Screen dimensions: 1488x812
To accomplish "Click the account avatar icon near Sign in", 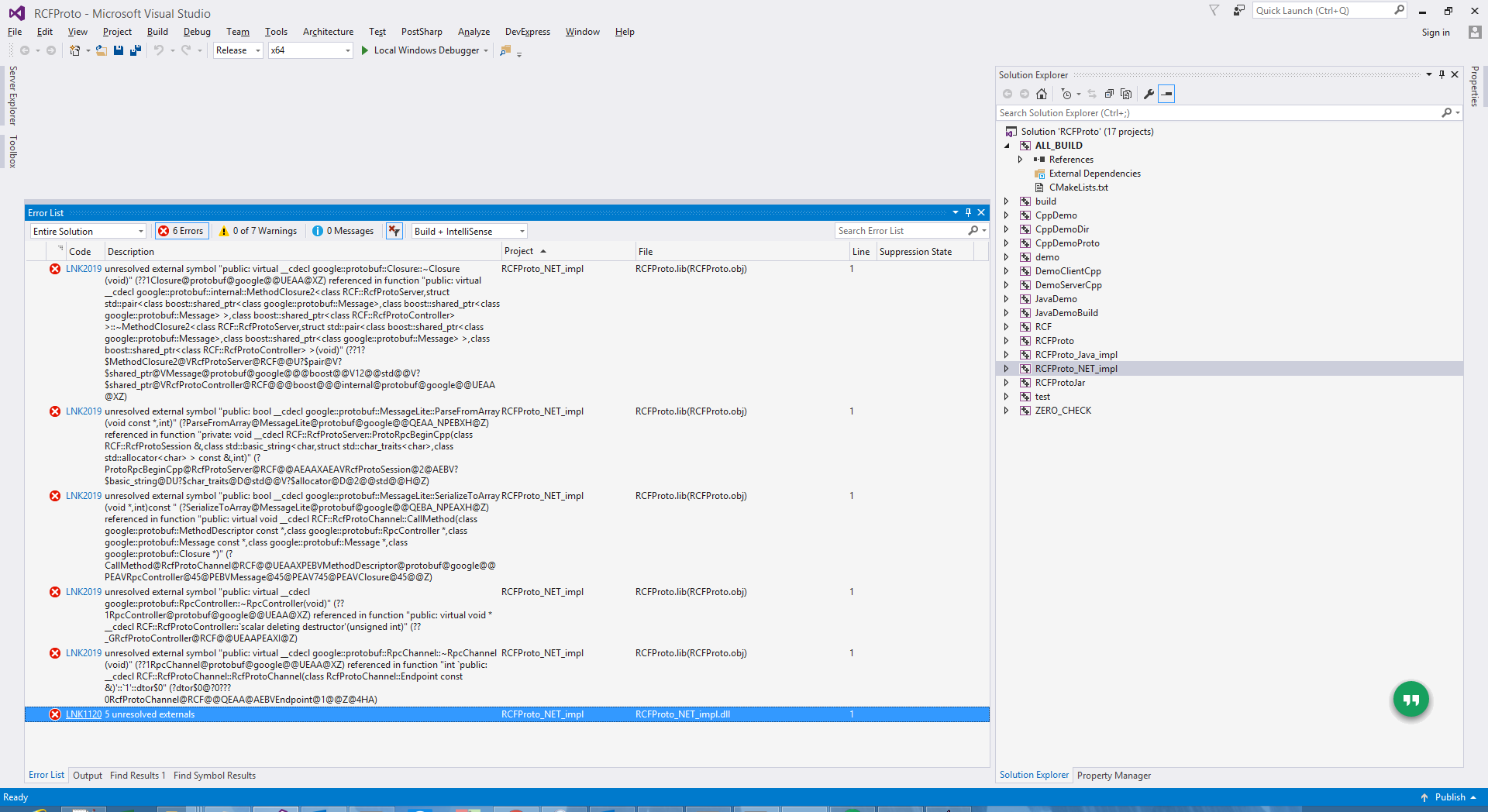I will pos(1475,32).
